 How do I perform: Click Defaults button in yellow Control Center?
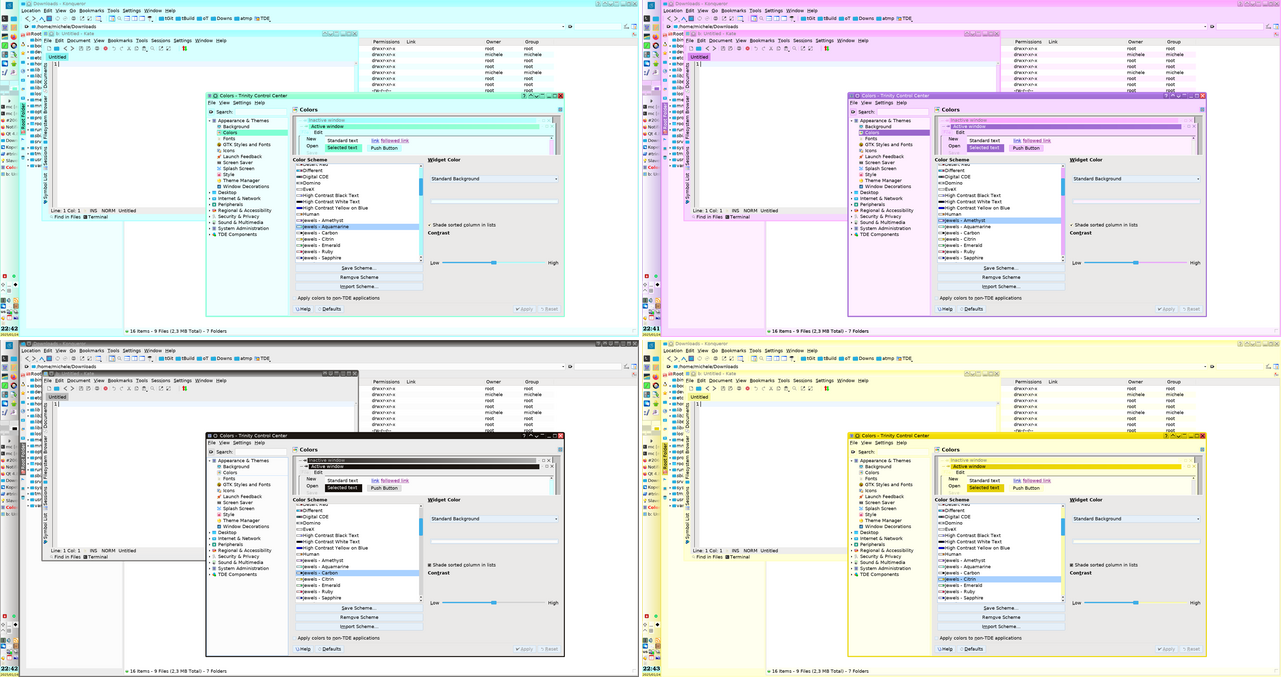tap(972, 649)
